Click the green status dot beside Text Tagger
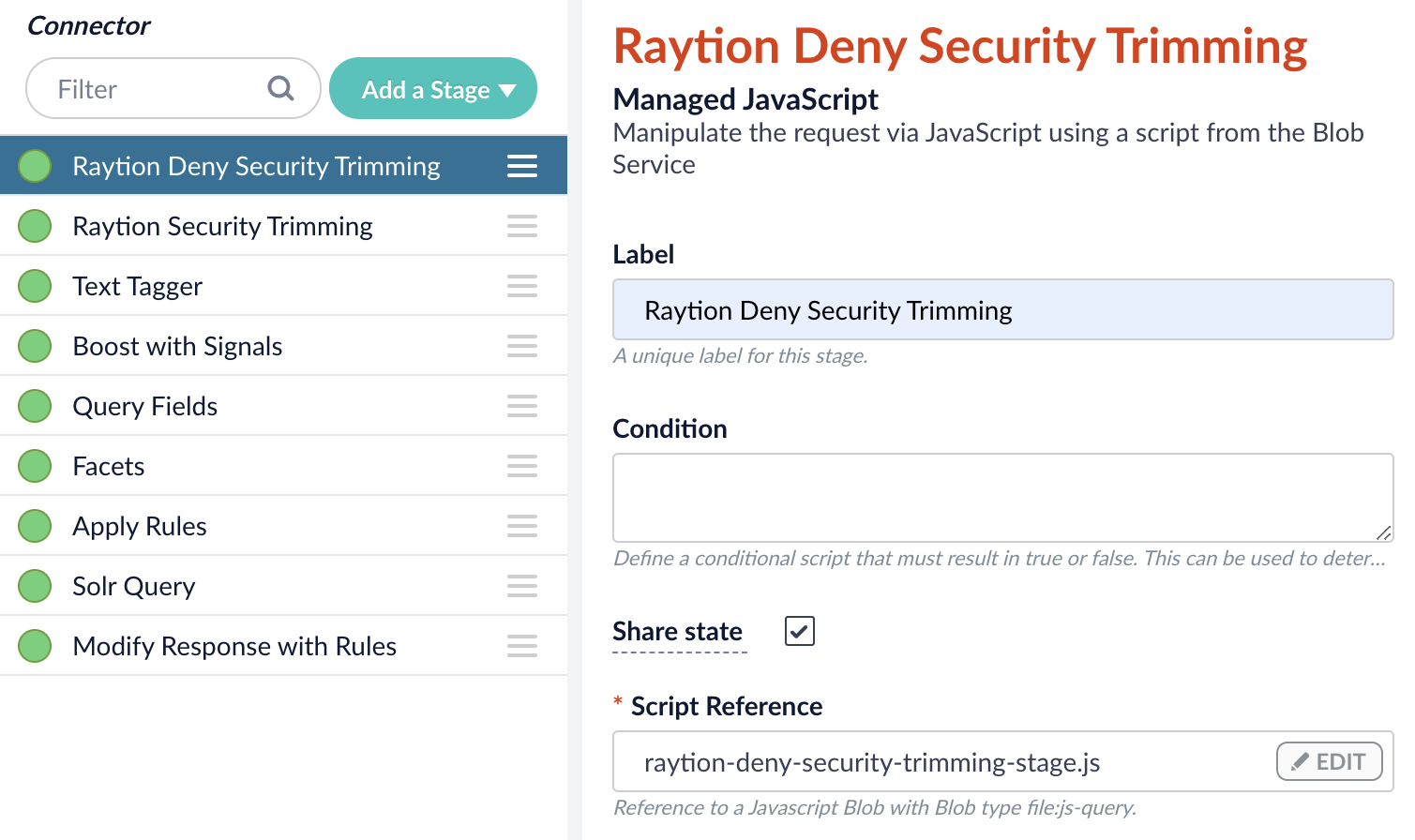This screenshot has height=840, width=1415. coord(34,285)
